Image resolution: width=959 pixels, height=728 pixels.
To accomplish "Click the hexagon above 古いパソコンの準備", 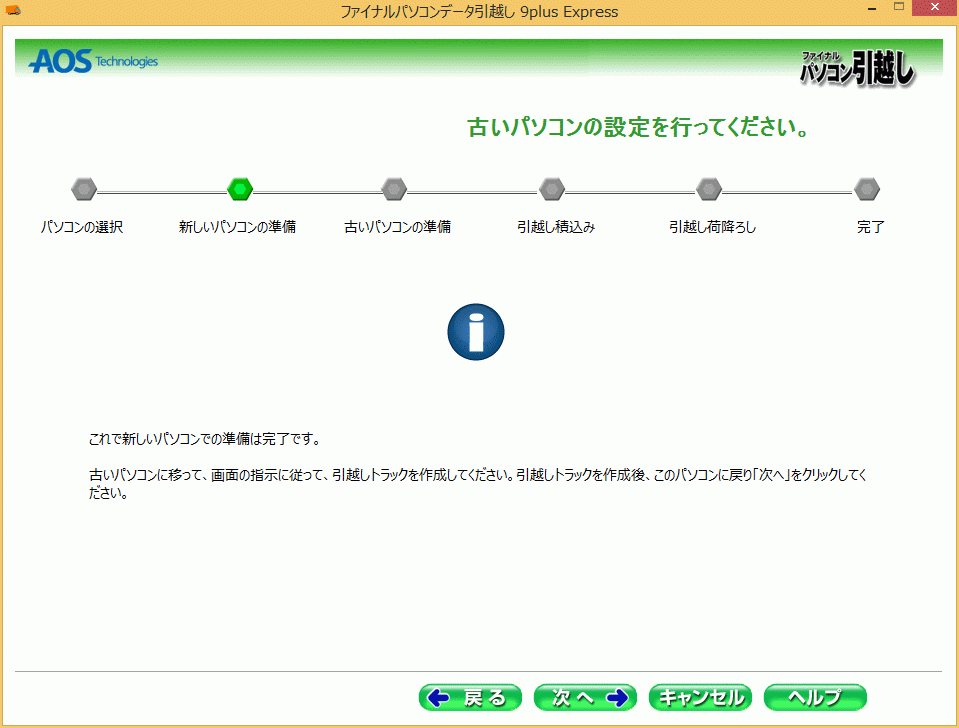I will pos(395,188).
